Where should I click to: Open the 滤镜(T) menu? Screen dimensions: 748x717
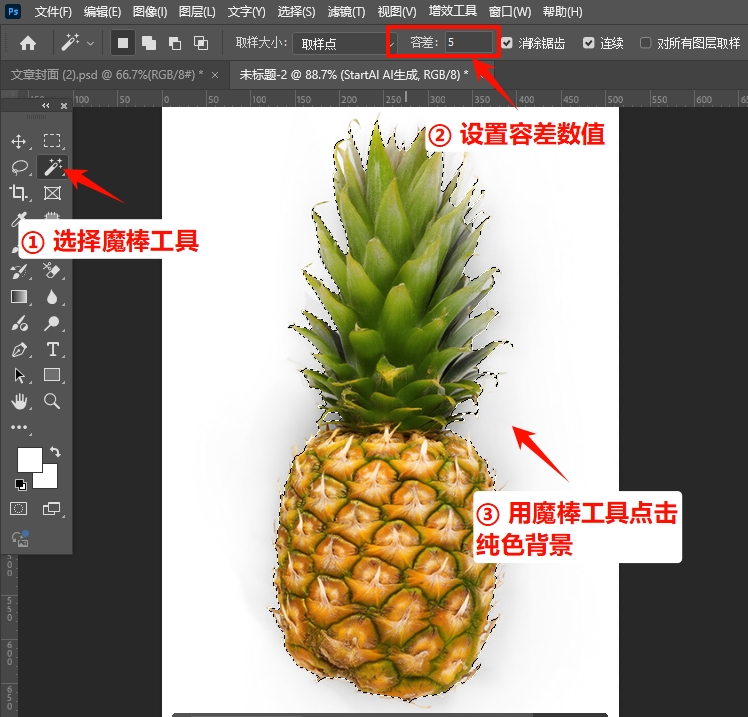346,11
